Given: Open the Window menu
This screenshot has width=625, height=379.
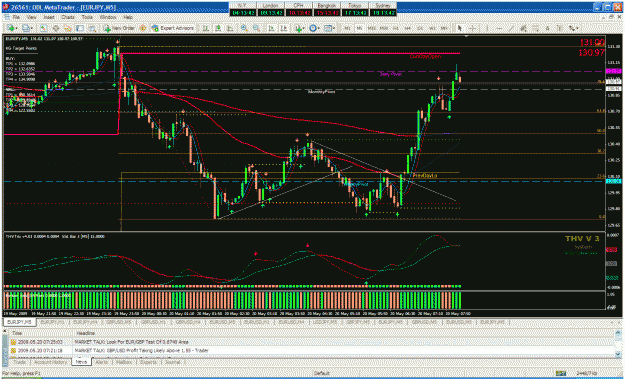Looking at the screenshot, I should click(108, 18).
